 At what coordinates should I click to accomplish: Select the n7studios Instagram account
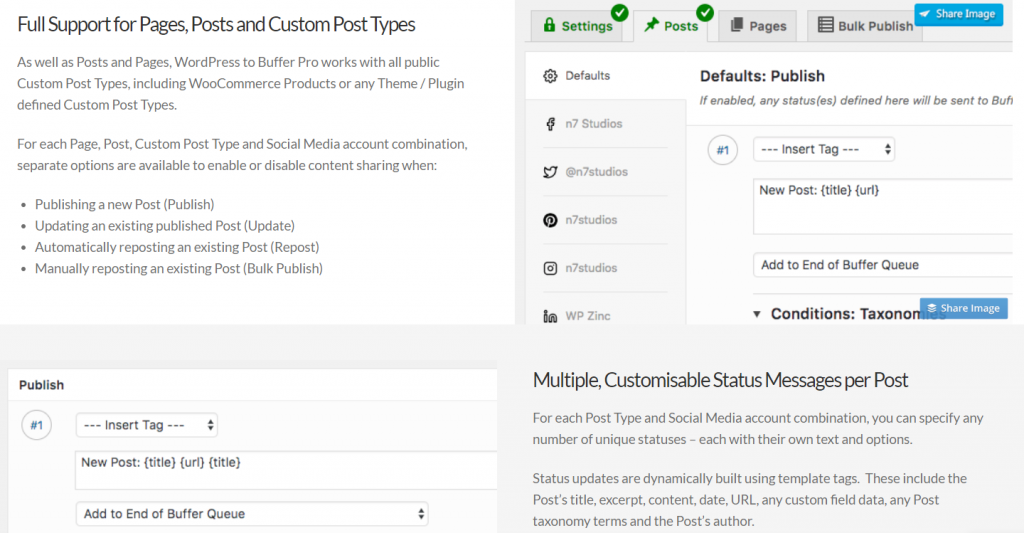coord(605,268)
